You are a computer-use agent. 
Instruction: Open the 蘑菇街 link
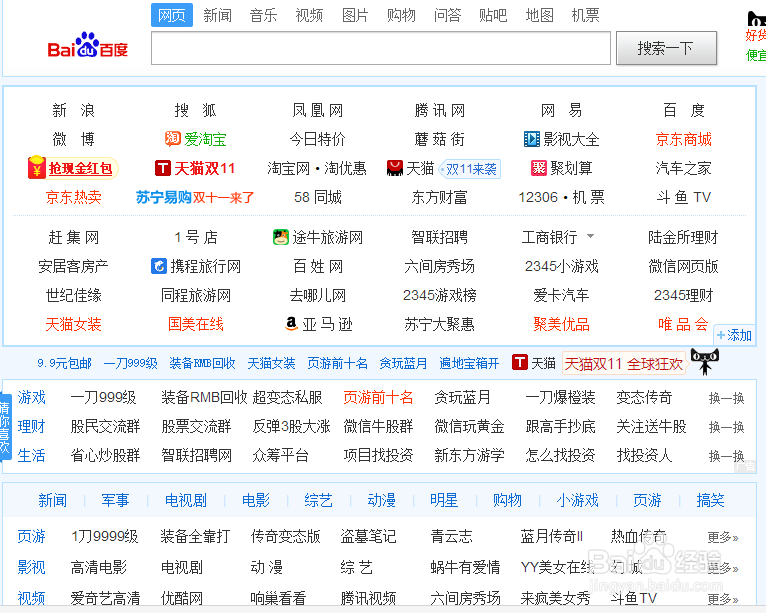[x=440, y=139]
